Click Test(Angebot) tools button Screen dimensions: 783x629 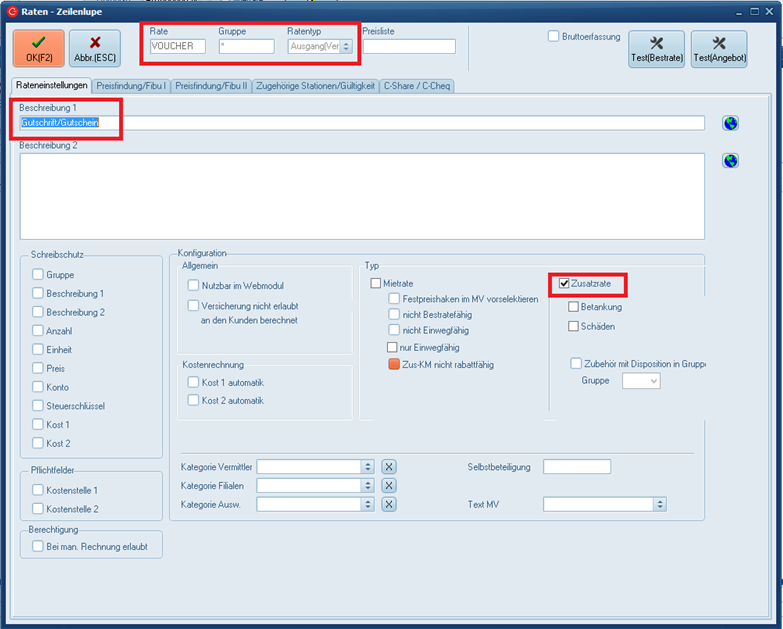click(719, 48)
